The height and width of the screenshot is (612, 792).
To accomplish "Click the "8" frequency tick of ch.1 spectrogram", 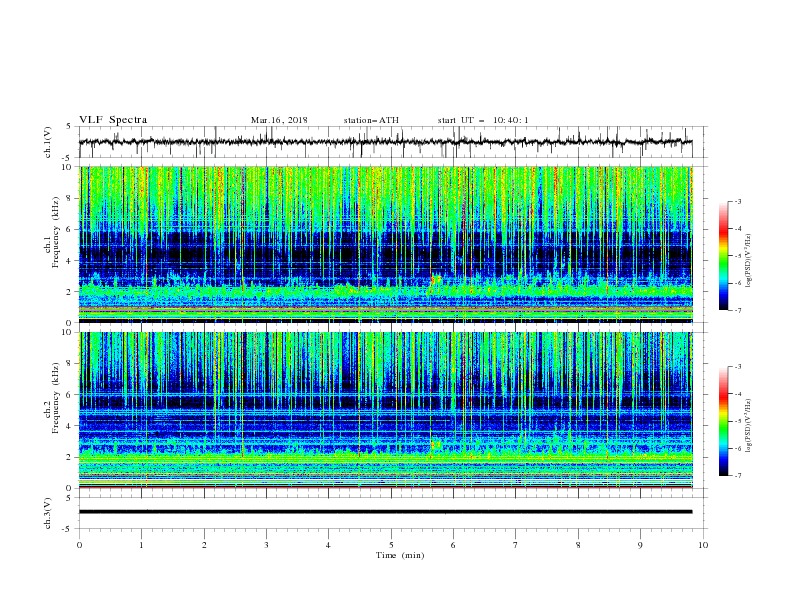I will [x=70, y=198].
